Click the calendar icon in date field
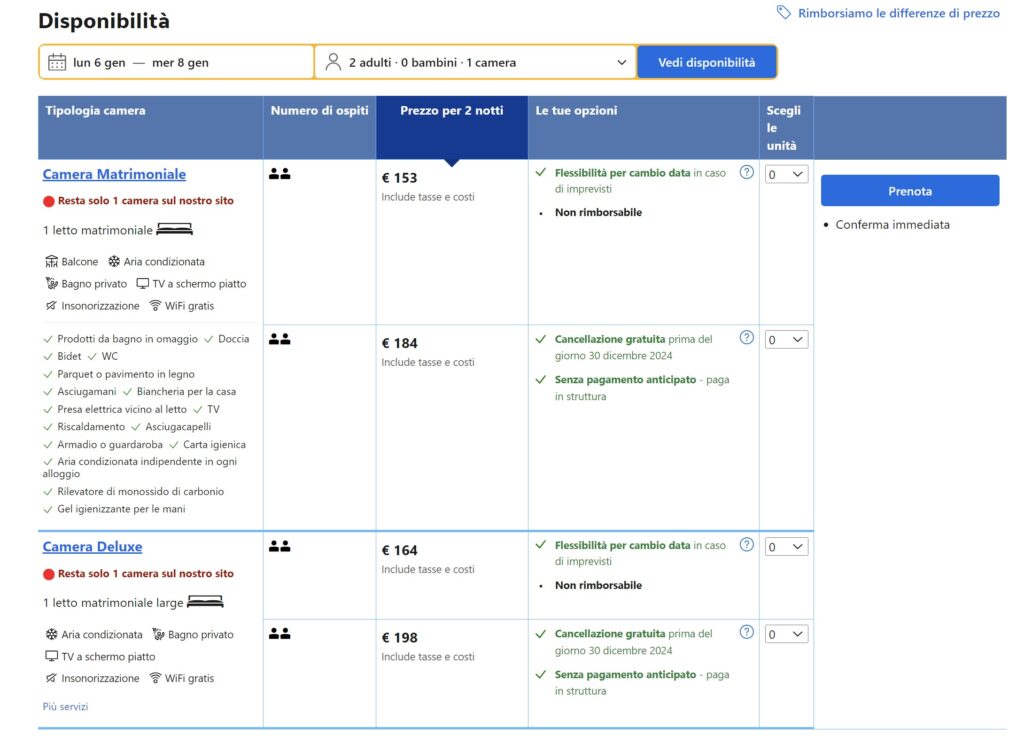Screen dimensions: 1024x736 point(57,62)
